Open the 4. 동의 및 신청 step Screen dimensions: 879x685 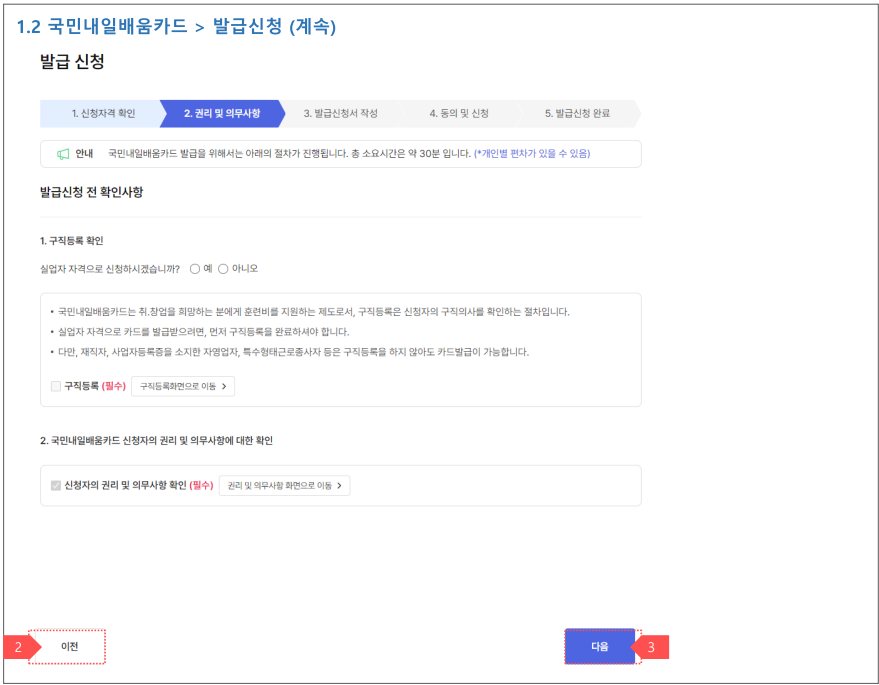coord(460,113)
